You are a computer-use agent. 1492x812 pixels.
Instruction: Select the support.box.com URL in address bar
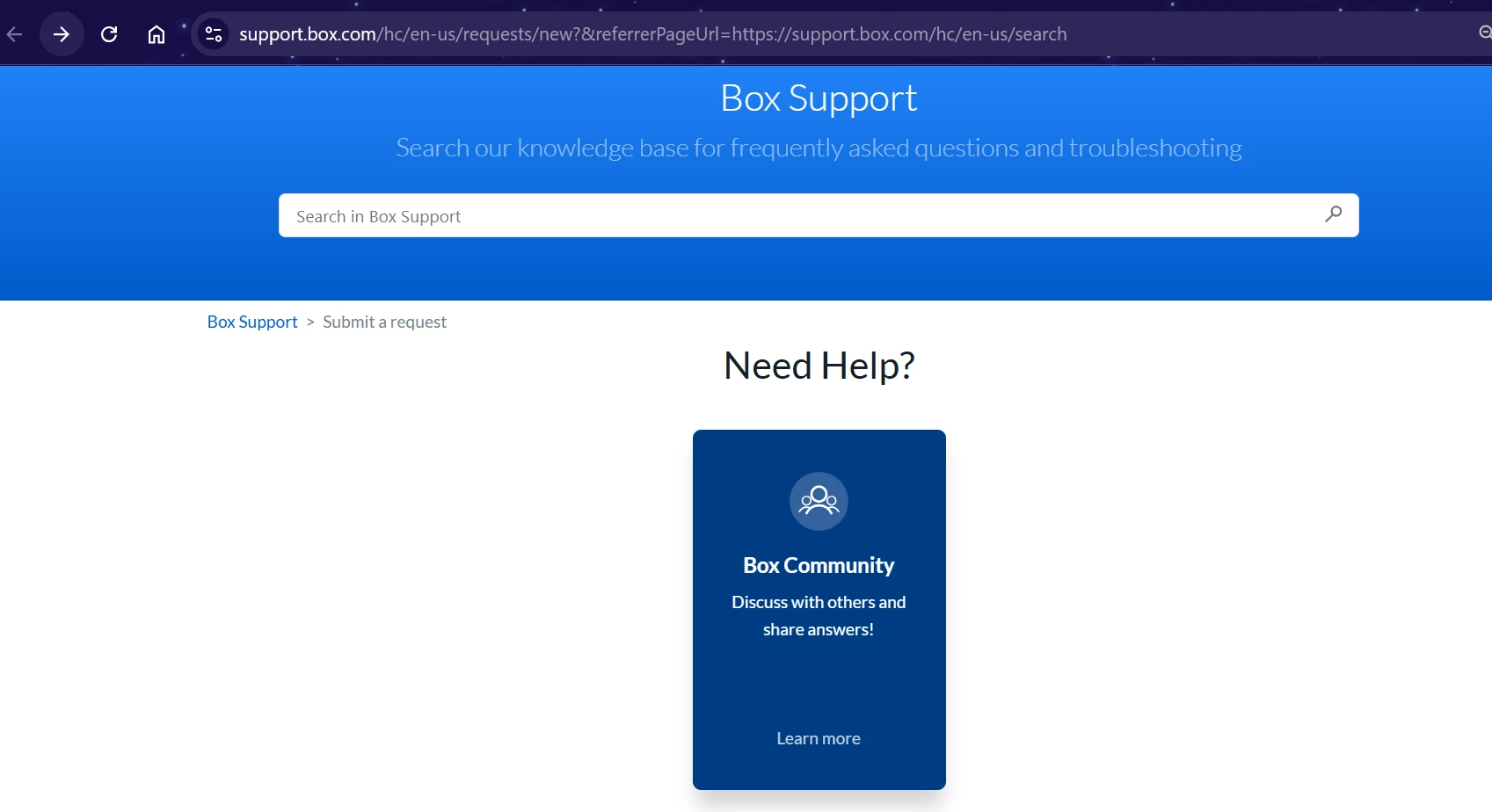[652, 34]
